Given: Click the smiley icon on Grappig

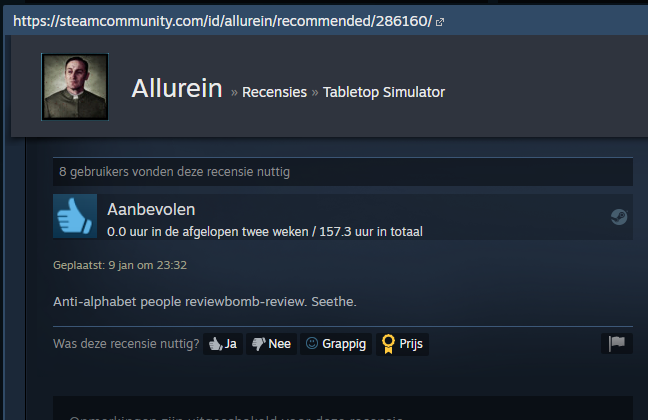Looking at the screenshot, I should (x=312, y=343).
